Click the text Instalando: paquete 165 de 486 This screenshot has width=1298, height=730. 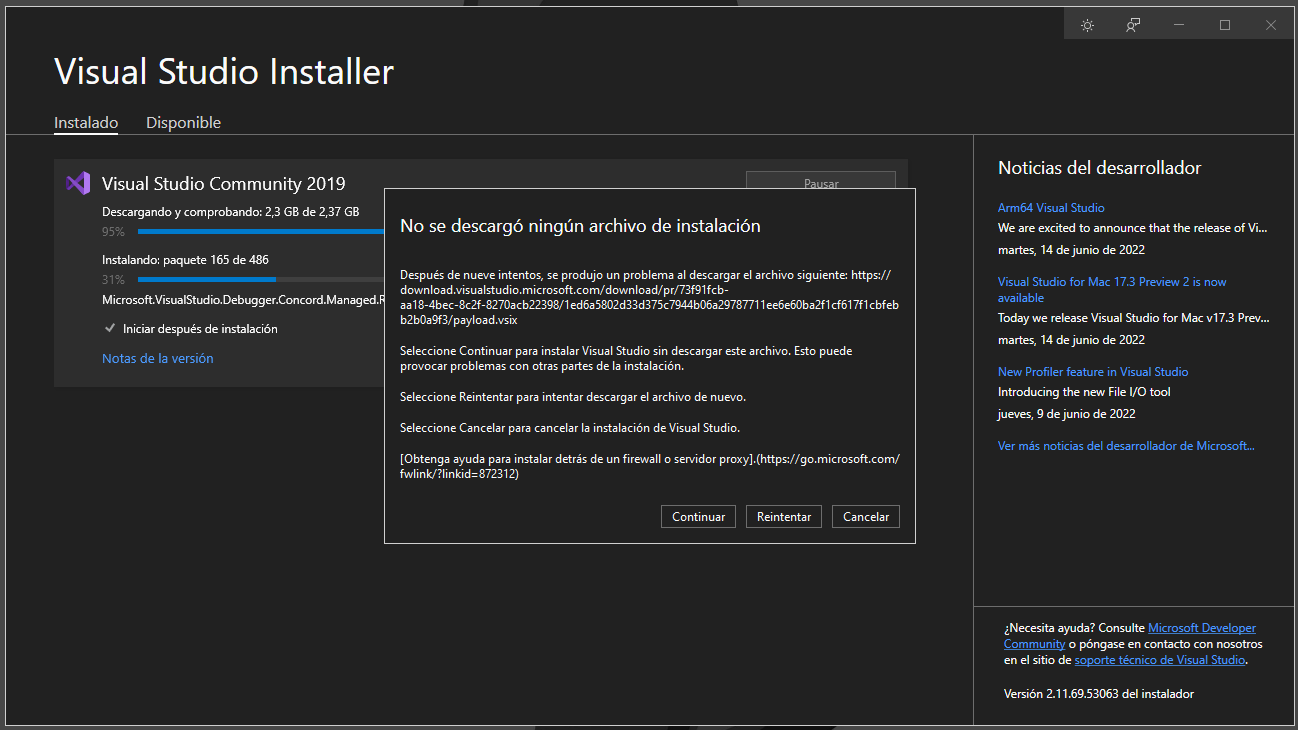pos(185,260)
